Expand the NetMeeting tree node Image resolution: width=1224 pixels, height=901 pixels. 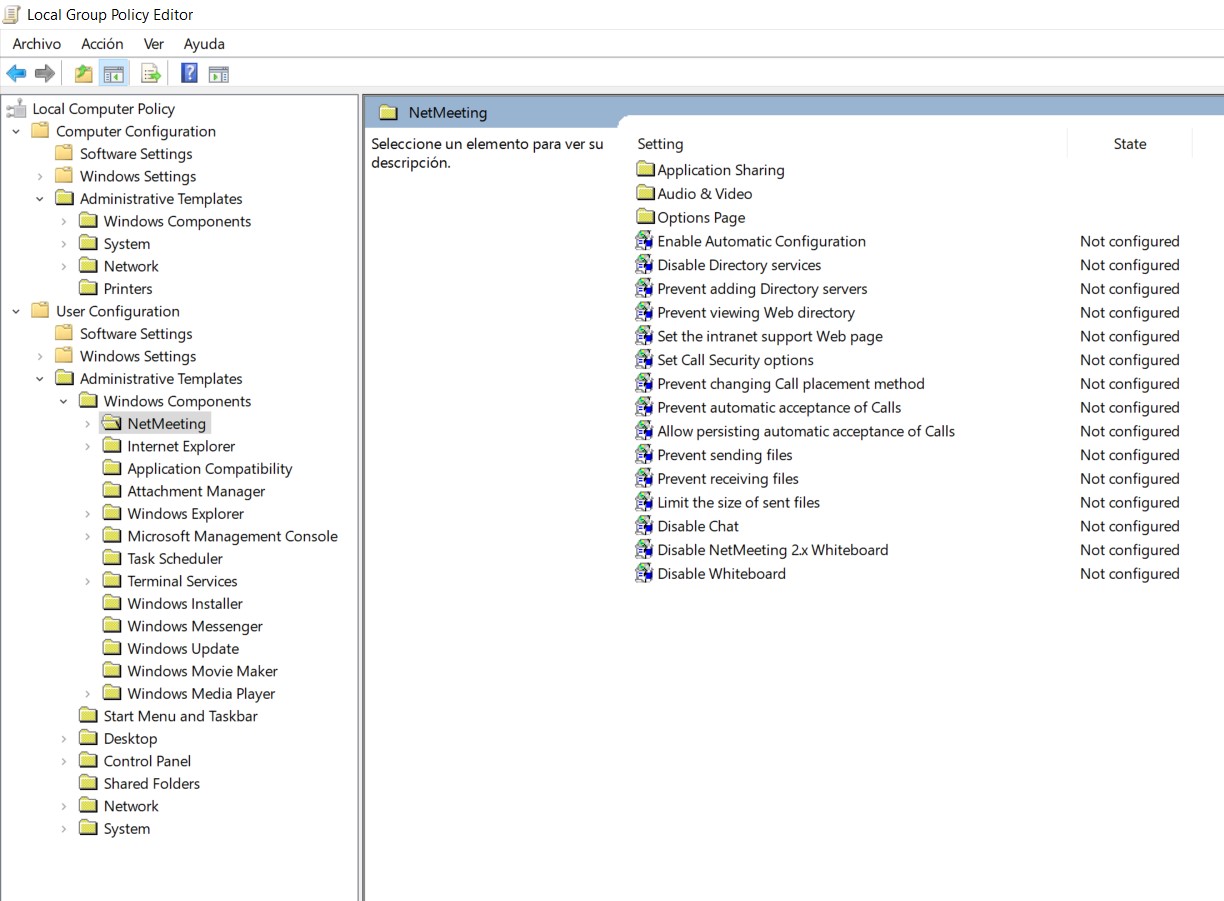click(88, 424)
